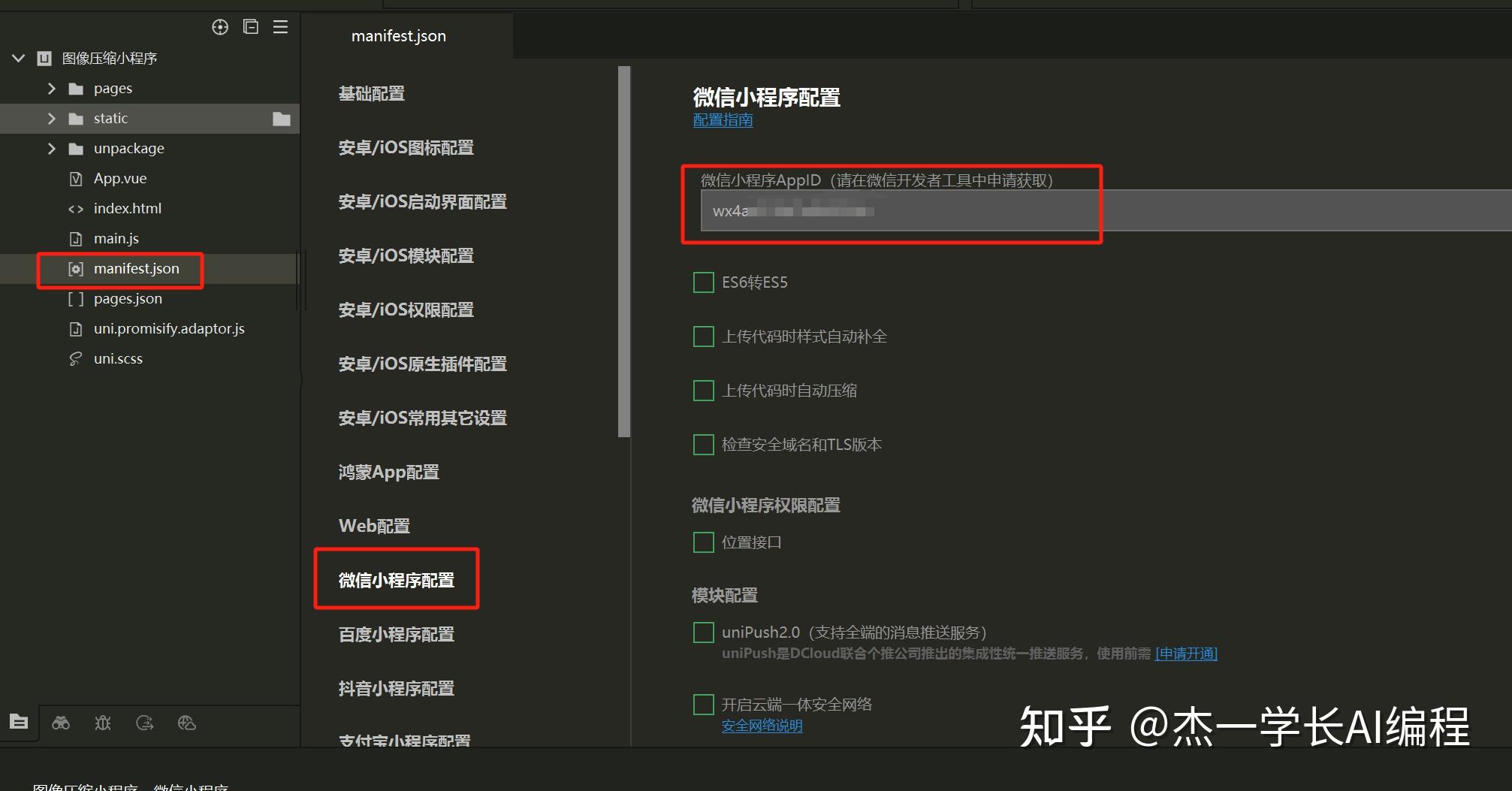Click the browser preview icon in bottom bar
The height and width of the screenshot is (791, 1512).
tap(187, 723)
